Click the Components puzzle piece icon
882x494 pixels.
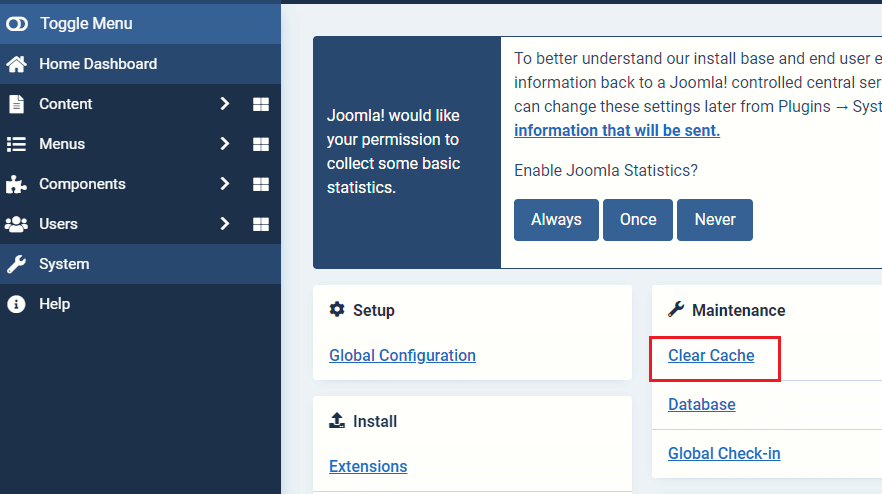coord(16,184)
